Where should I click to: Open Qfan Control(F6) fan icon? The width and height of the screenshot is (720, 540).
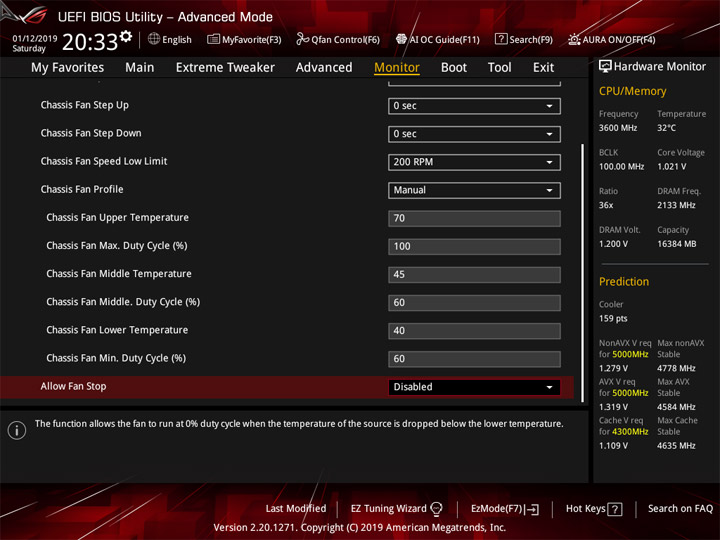tap(302, 39)
